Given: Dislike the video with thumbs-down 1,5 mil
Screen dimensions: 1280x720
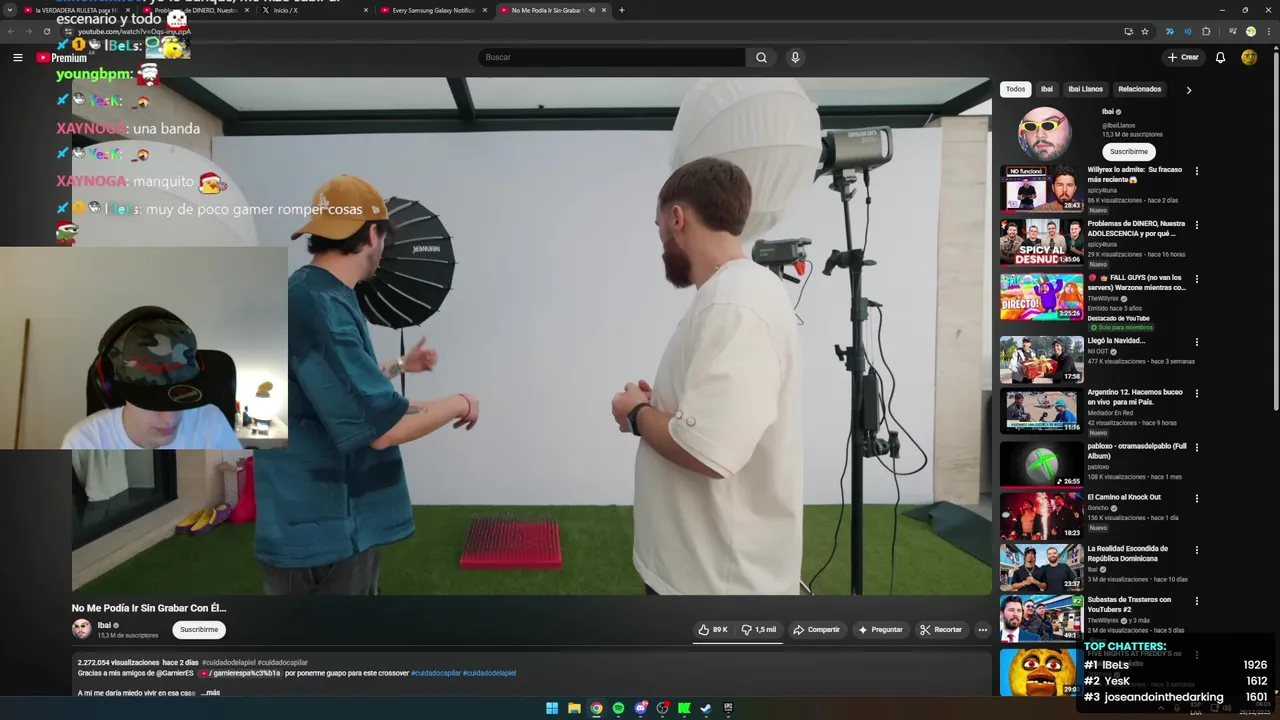Looking at the screenshot, I should pos(758,630).
